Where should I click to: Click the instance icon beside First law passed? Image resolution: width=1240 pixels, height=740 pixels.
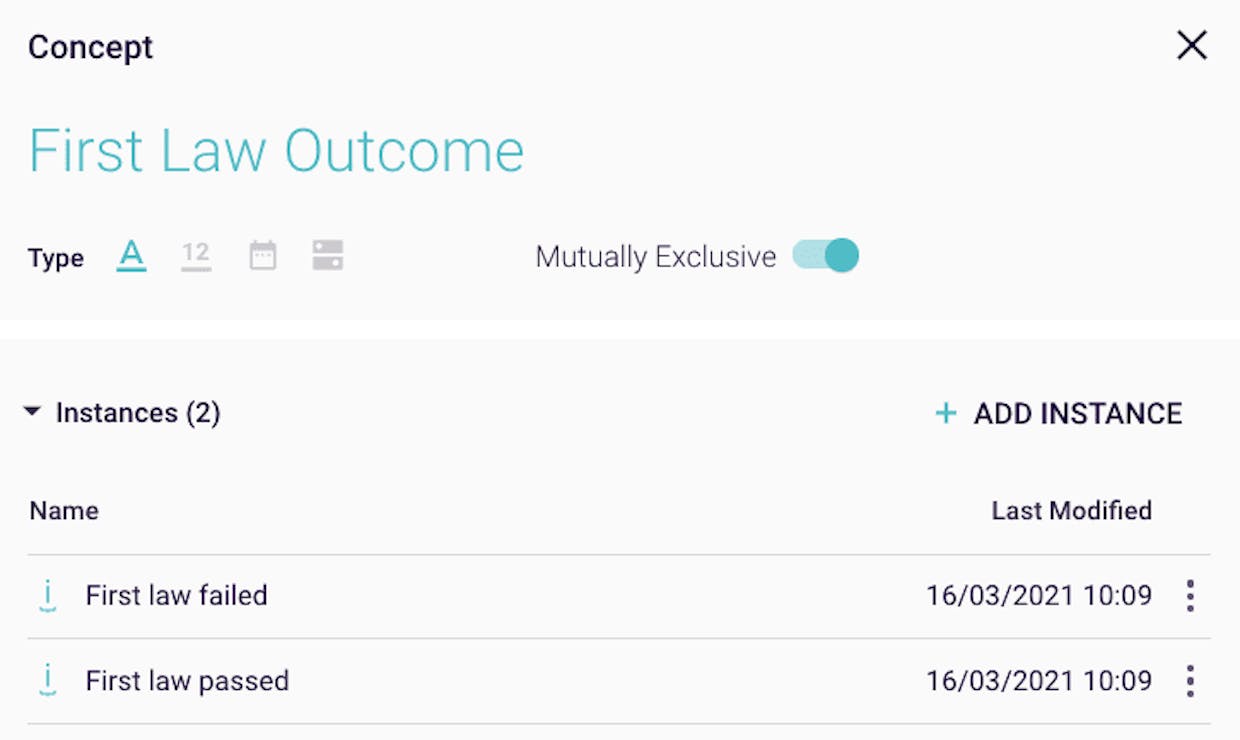pyautogui.click(x=46, y=681)
